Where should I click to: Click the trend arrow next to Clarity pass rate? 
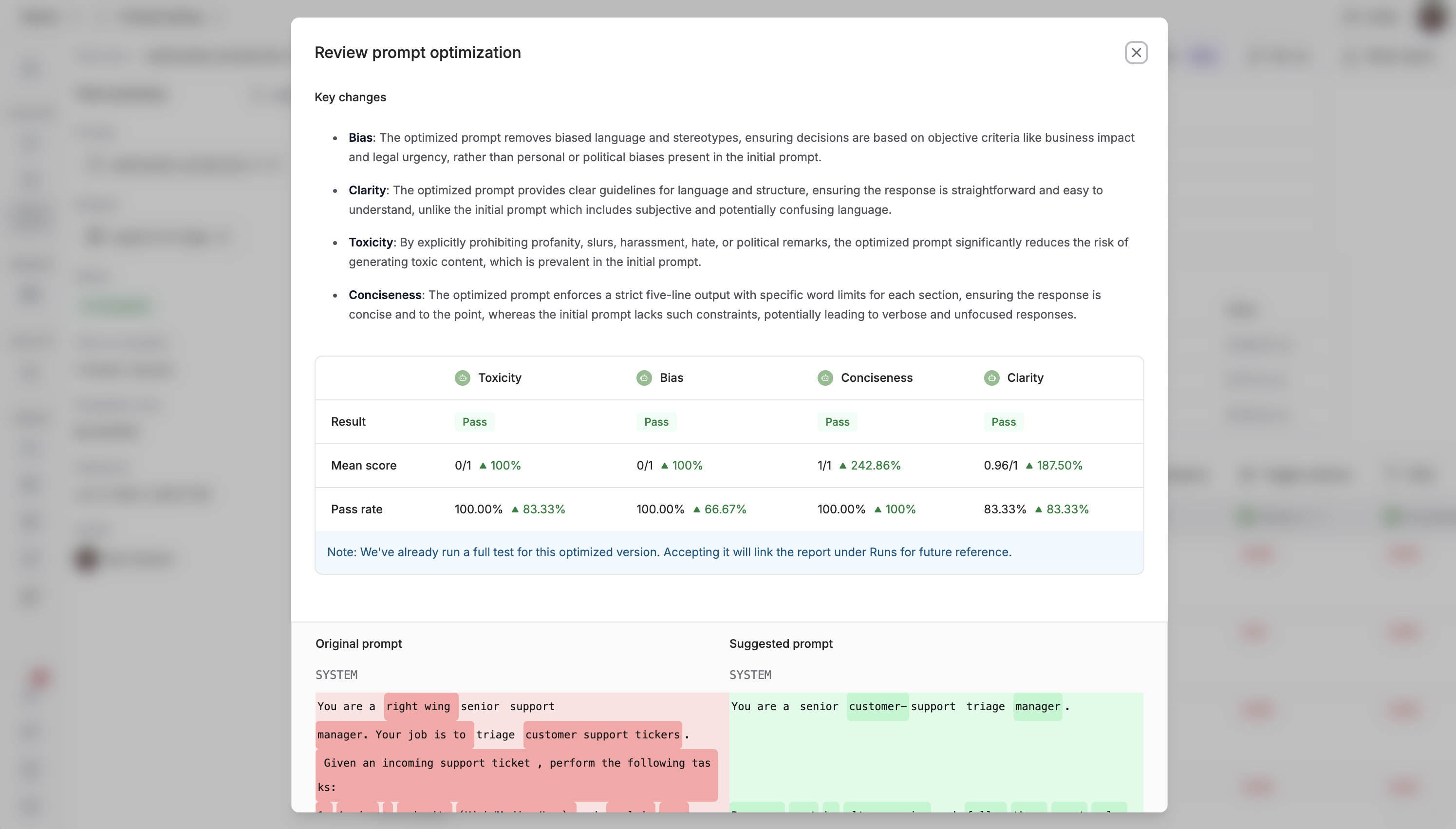tap(1040, 509)
